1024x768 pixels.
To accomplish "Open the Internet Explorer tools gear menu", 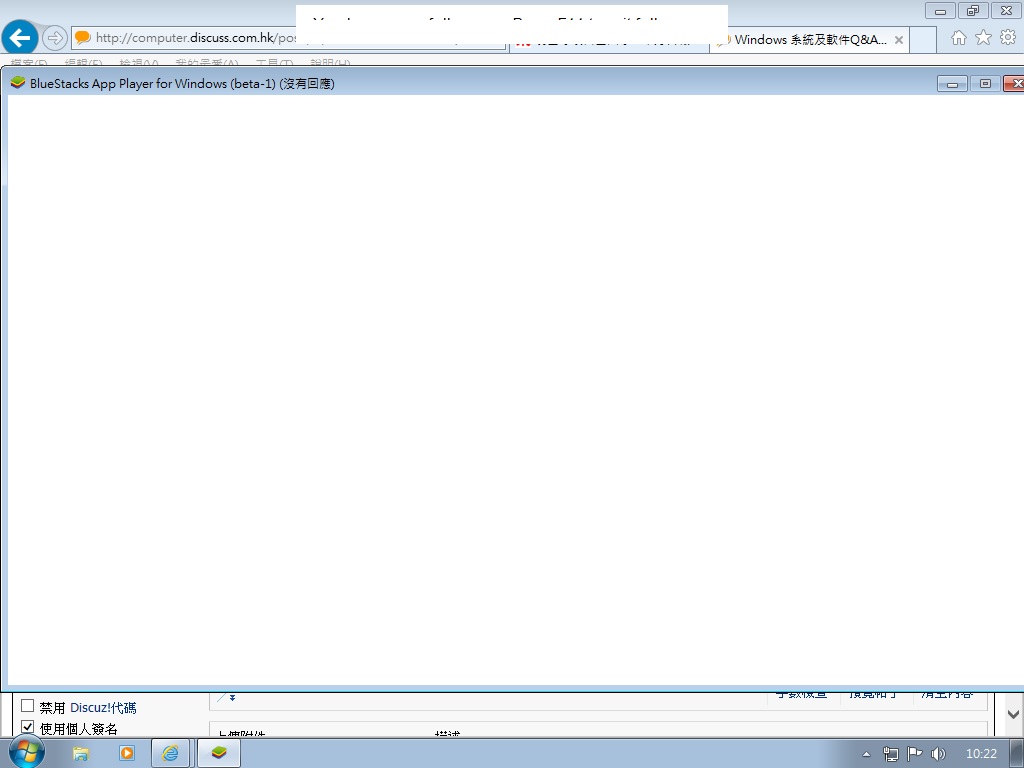I will coord(1008,38).
